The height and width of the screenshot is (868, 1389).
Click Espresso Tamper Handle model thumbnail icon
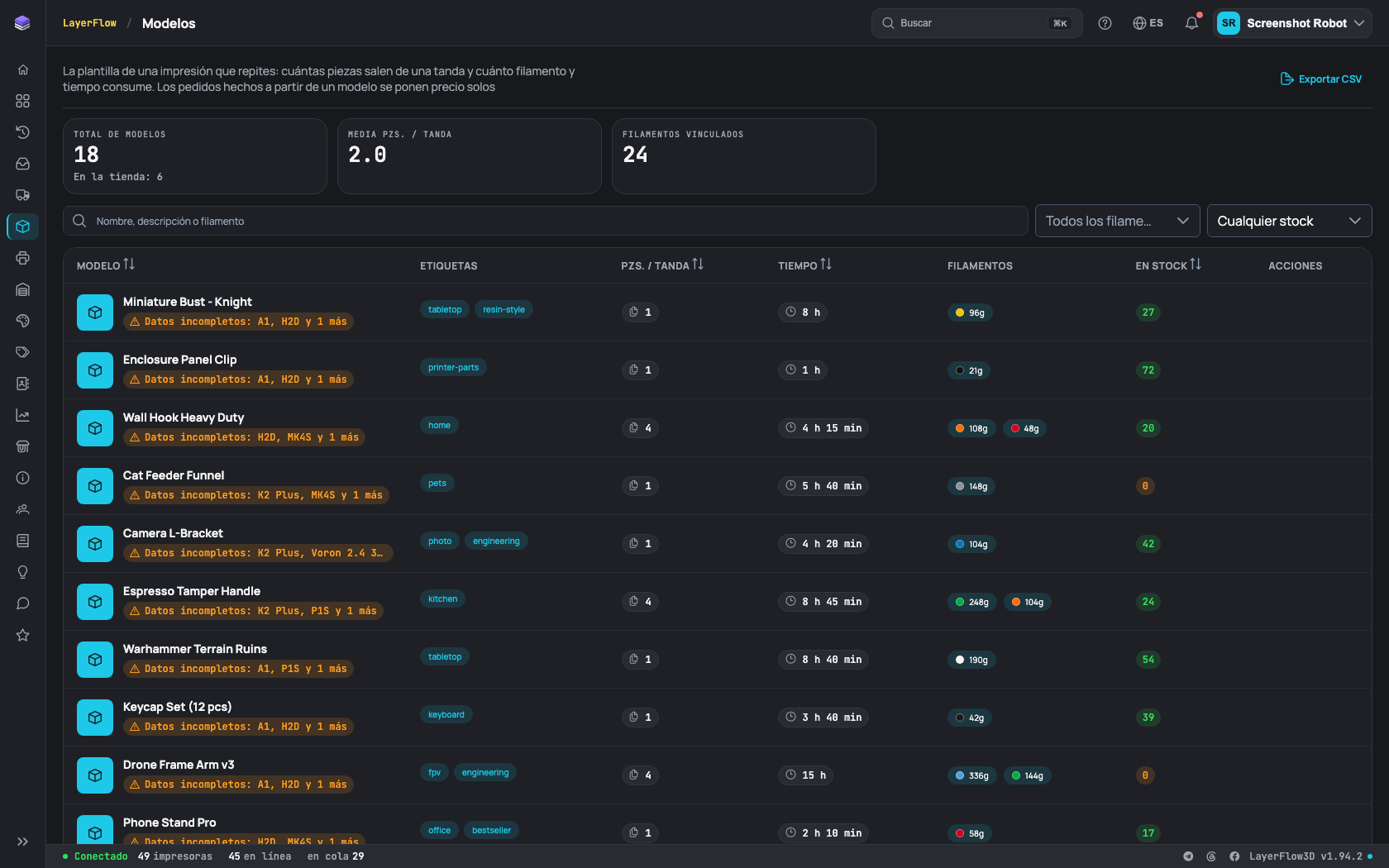[95, 602]
